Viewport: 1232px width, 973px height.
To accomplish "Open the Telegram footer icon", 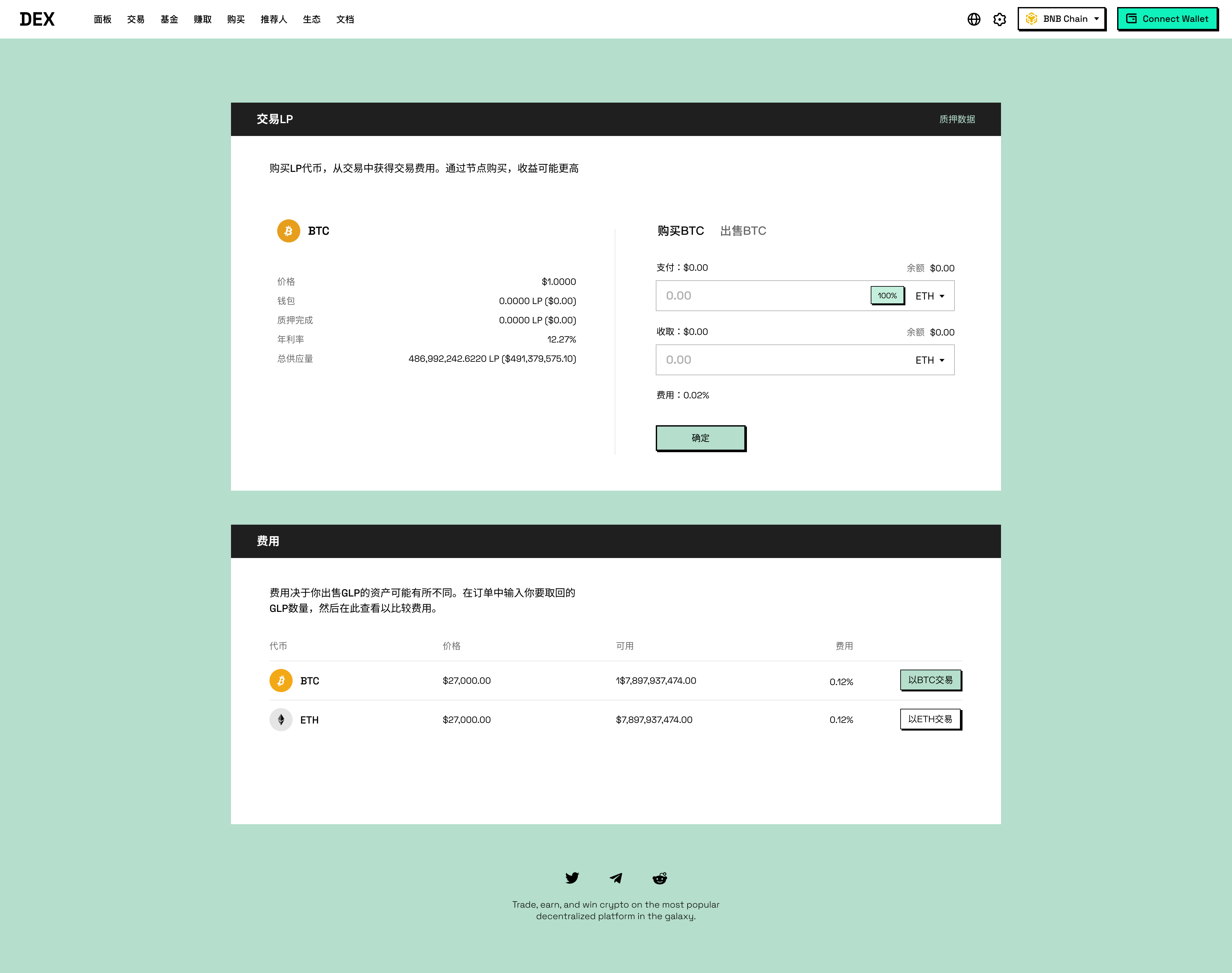I will tap(616, 877).
